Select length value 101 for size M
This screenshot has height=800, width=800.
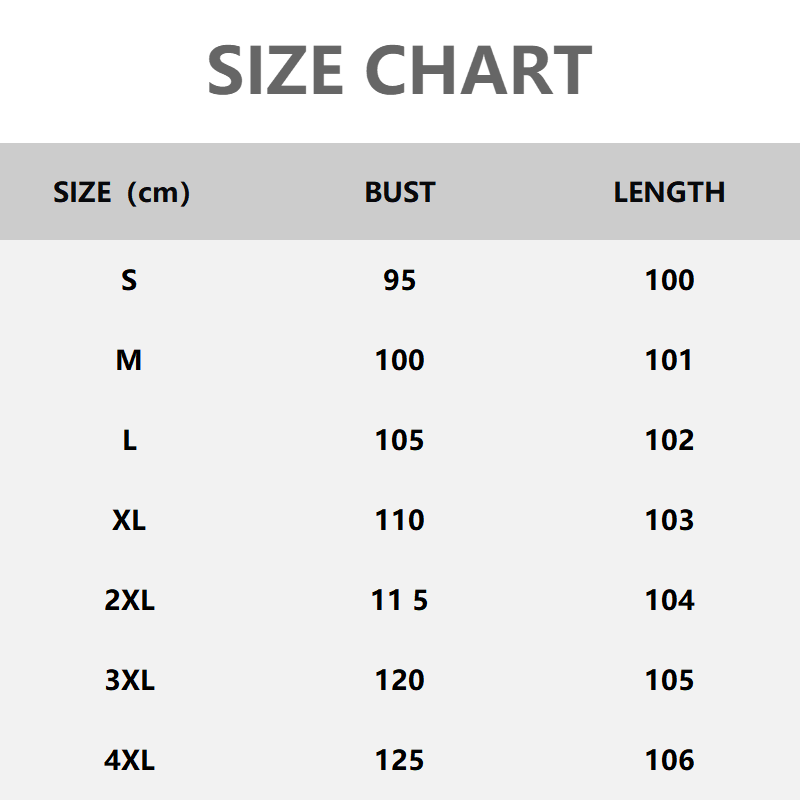coord(669,360)
